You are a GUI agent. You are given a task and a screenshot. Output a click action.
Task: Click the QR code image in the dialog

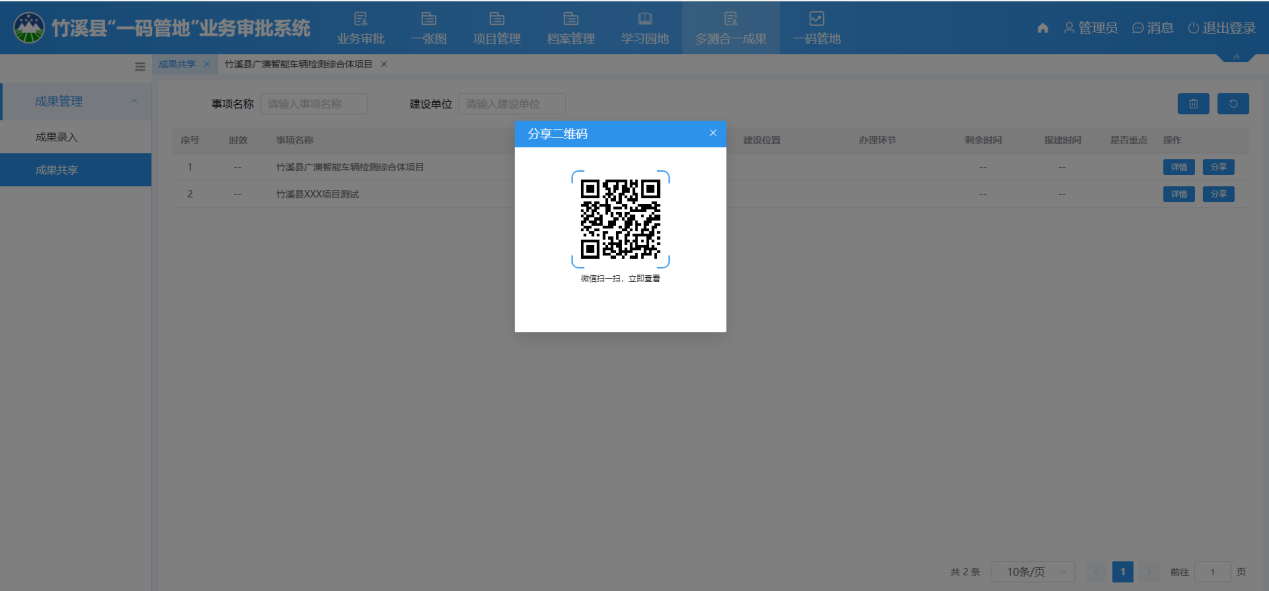coord(620,219)
